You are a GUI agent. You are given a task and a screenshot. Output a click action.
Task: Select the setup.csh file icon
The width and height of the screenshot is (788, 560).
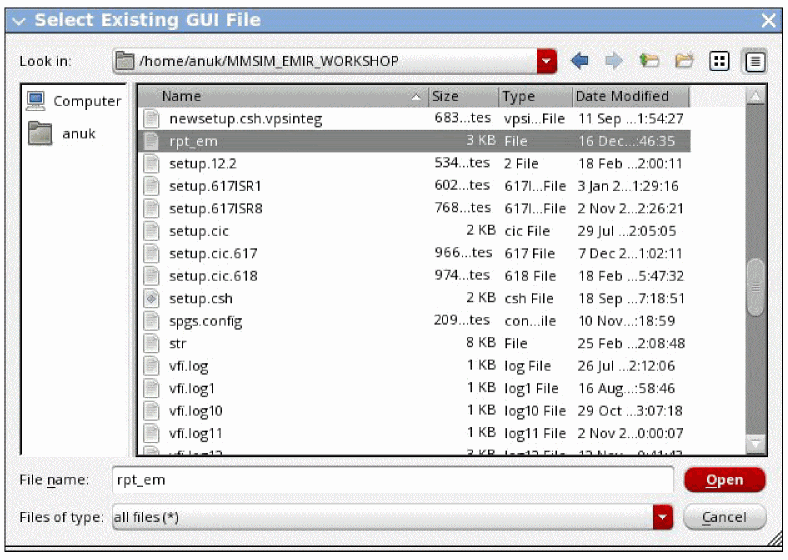pyautogui.click(x=151, y=298)
